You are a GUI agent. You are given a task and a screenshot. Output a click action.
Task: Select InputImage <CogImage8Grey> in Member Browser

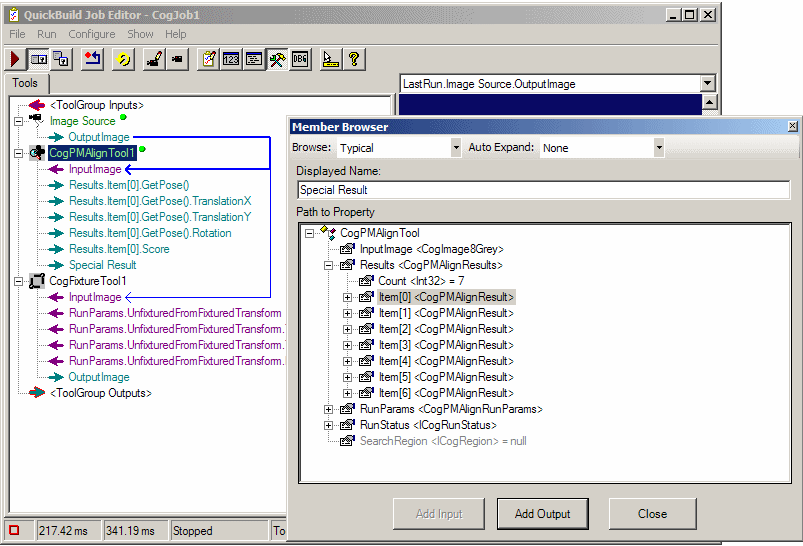click(432, 249)
